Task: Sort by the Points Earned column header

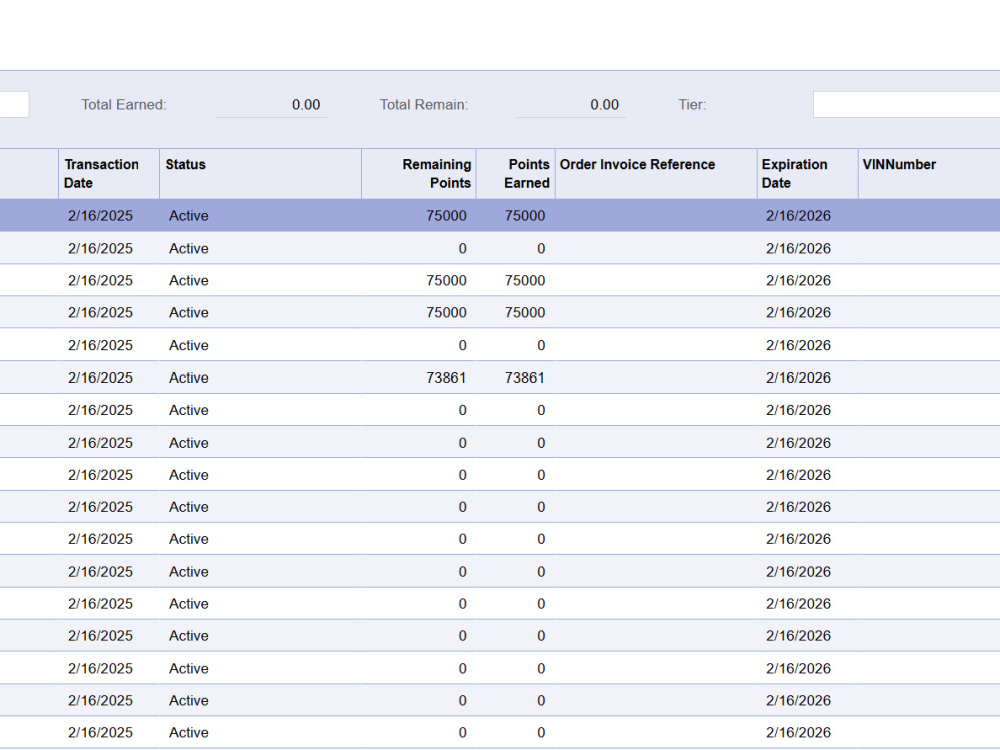Action: 516,173
